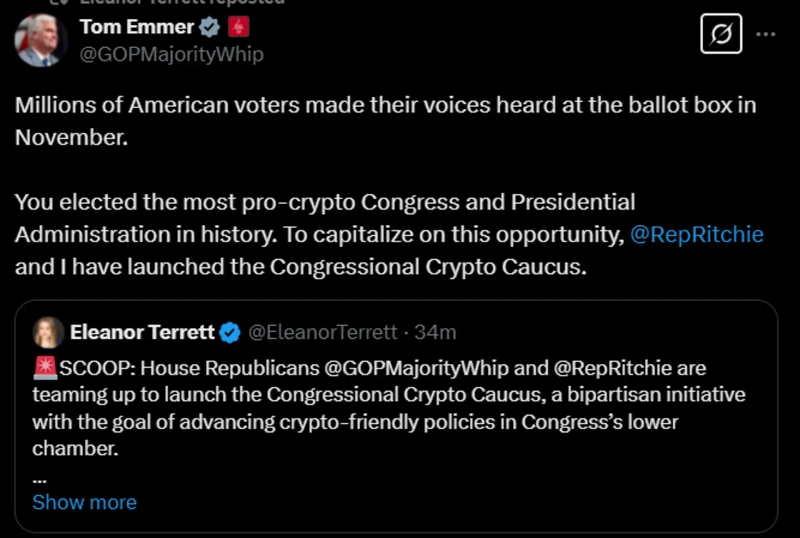This screenshot has height=538, width=800.
Task: Follow the blue @RepRitchie mention link
Action: click(x=697, y=234)
